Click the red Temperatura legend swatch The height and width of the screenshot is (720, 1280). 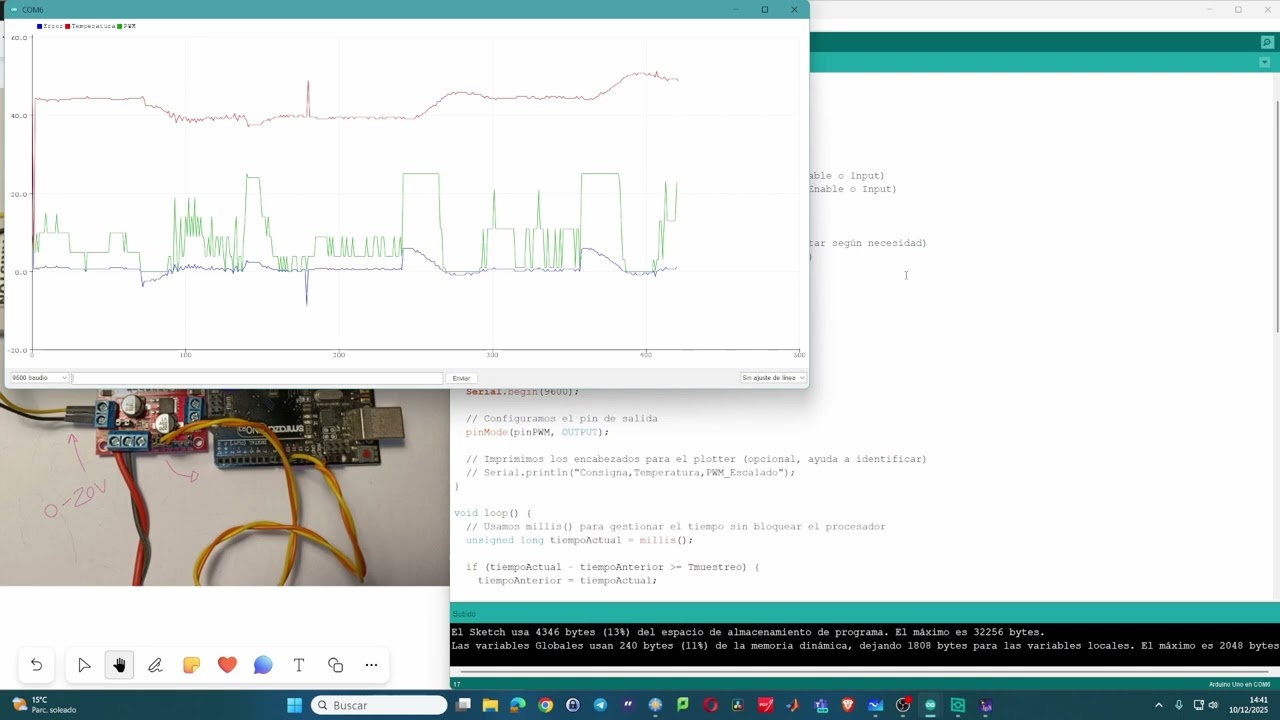point(67,26)
